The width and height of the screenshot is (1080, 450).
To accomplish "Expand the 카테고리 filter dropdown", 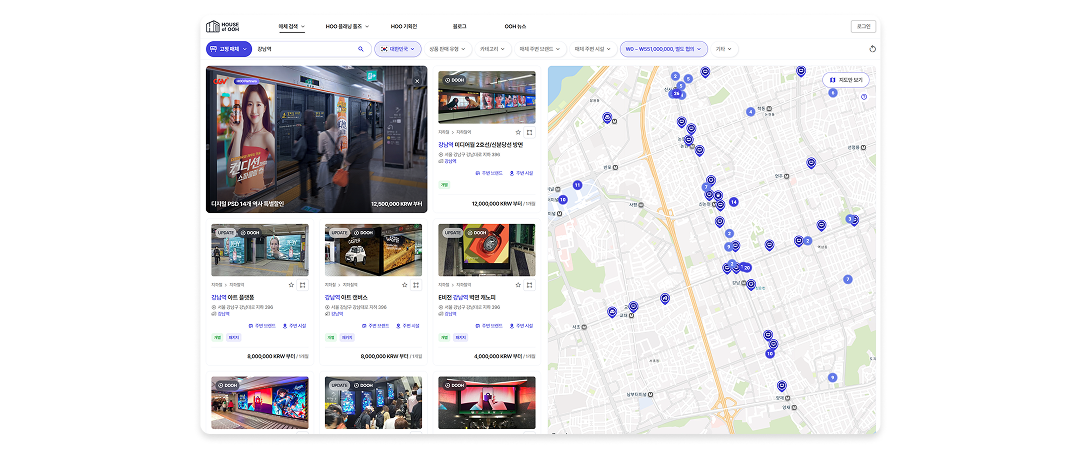I will [492, 49].
